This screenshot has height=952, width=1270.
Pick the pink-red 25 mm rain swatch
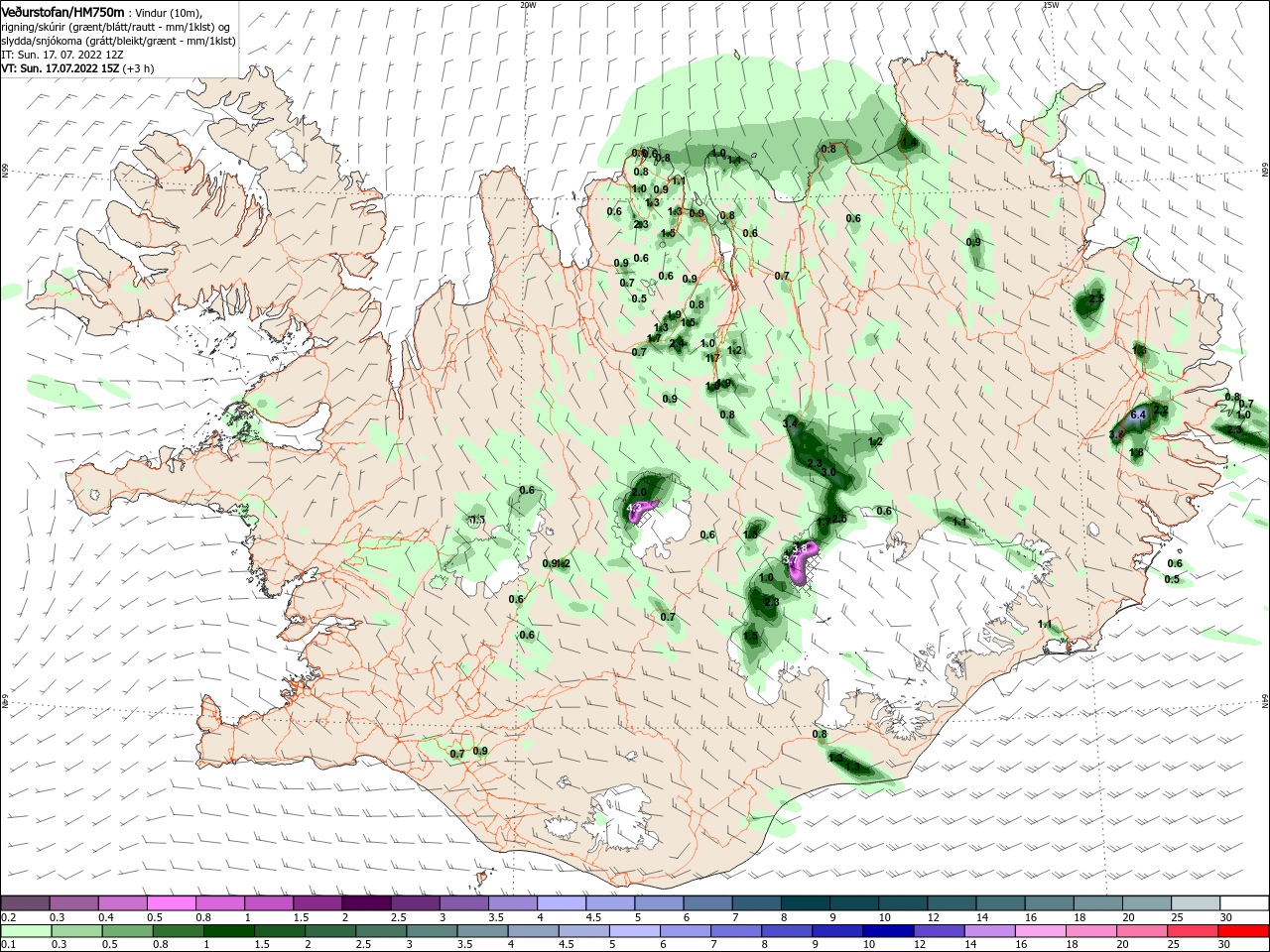tap(1196, 931)
